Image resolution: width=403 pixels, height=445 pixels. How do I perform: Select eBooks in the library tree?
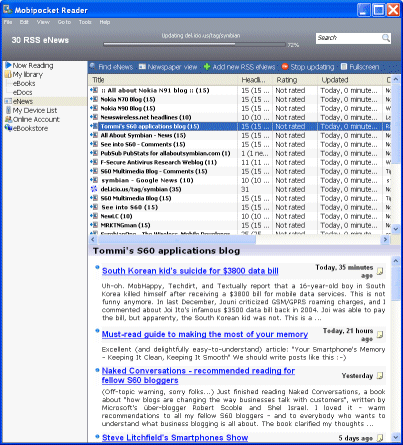24,83
